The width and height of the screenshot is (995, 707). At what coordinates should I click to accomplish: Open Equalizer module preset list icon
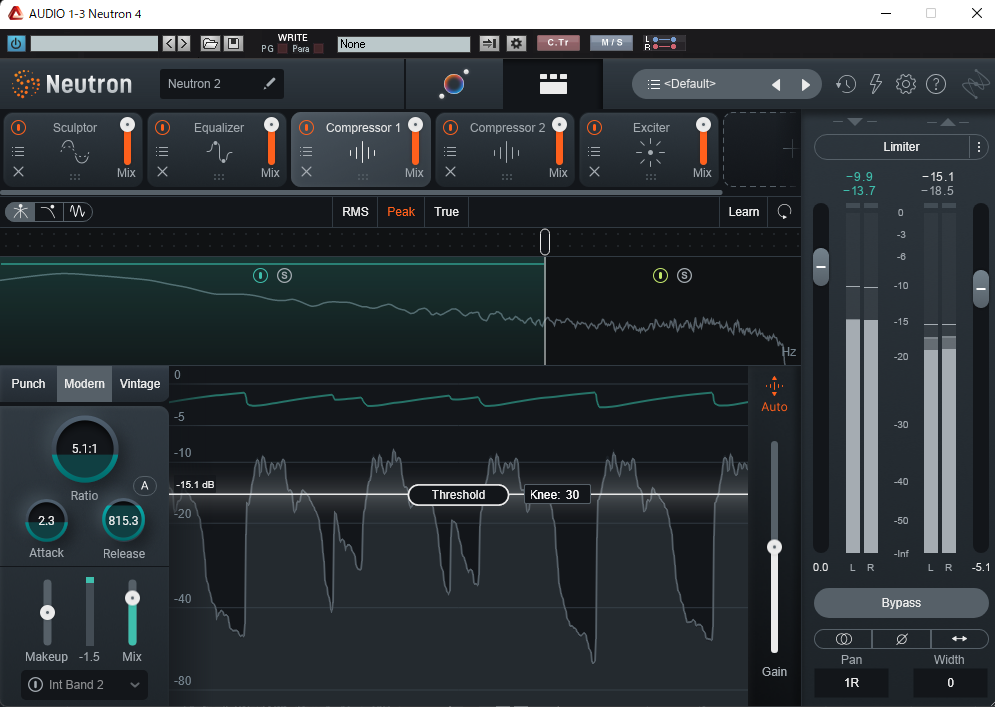pyautogui.click(x=162, y=151)
